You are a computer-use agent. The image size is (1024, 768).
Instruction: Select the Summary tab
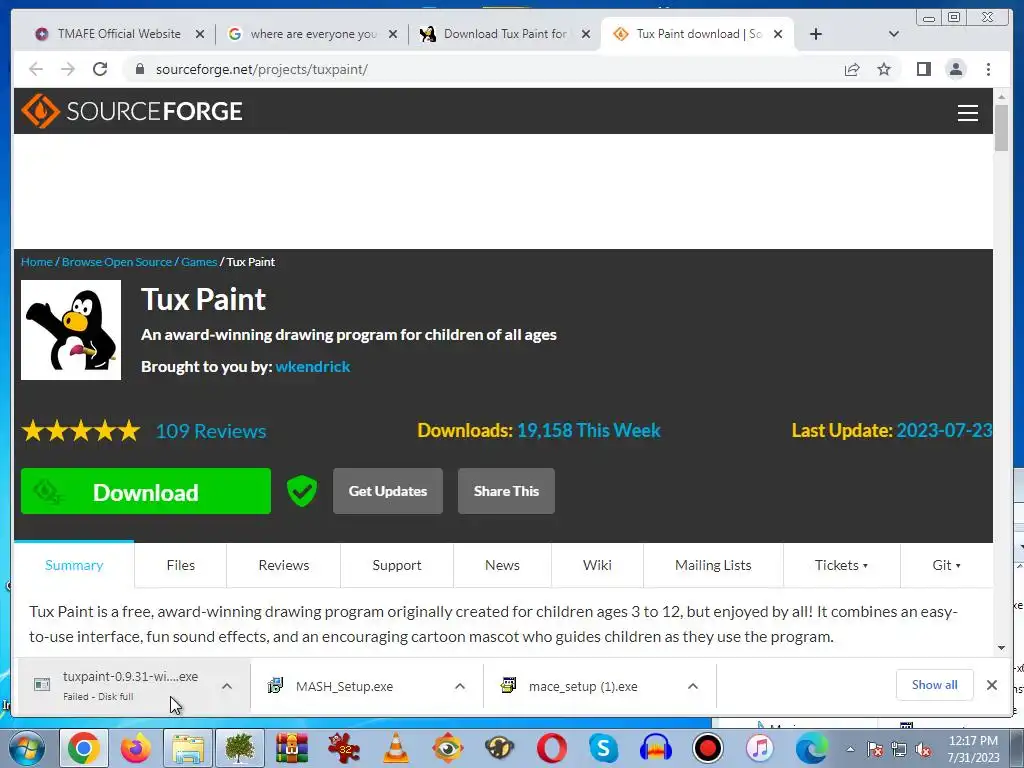[74, 565]
